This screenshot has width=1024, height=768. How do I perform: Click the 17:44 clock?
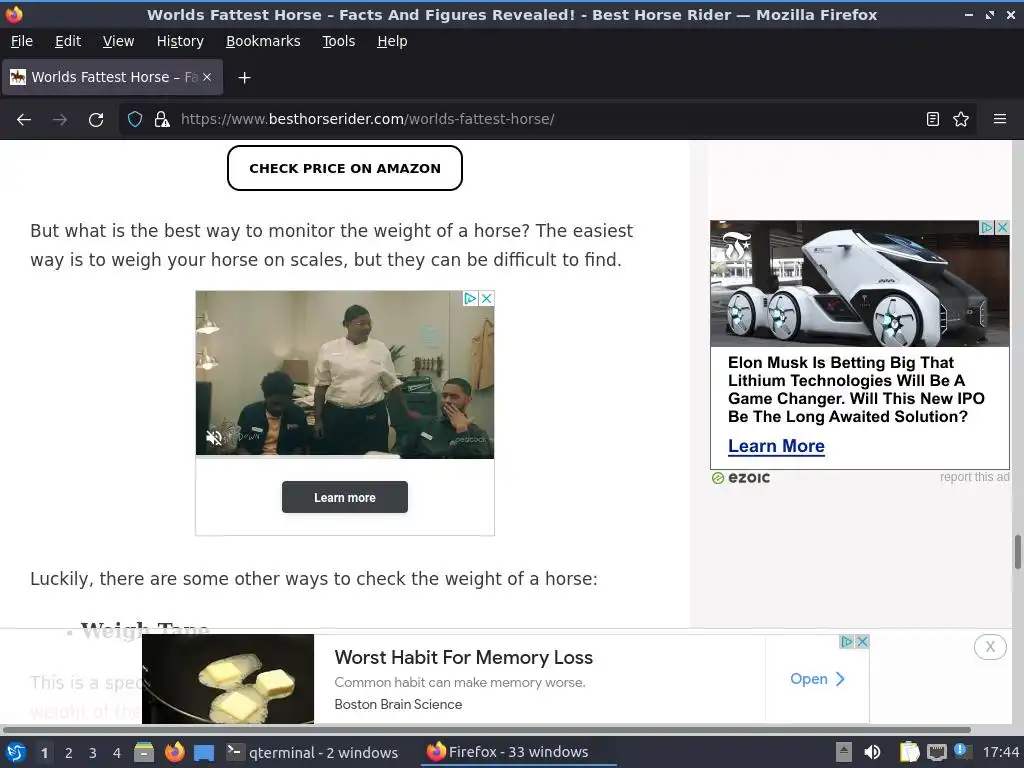[x=1000, y=752]
